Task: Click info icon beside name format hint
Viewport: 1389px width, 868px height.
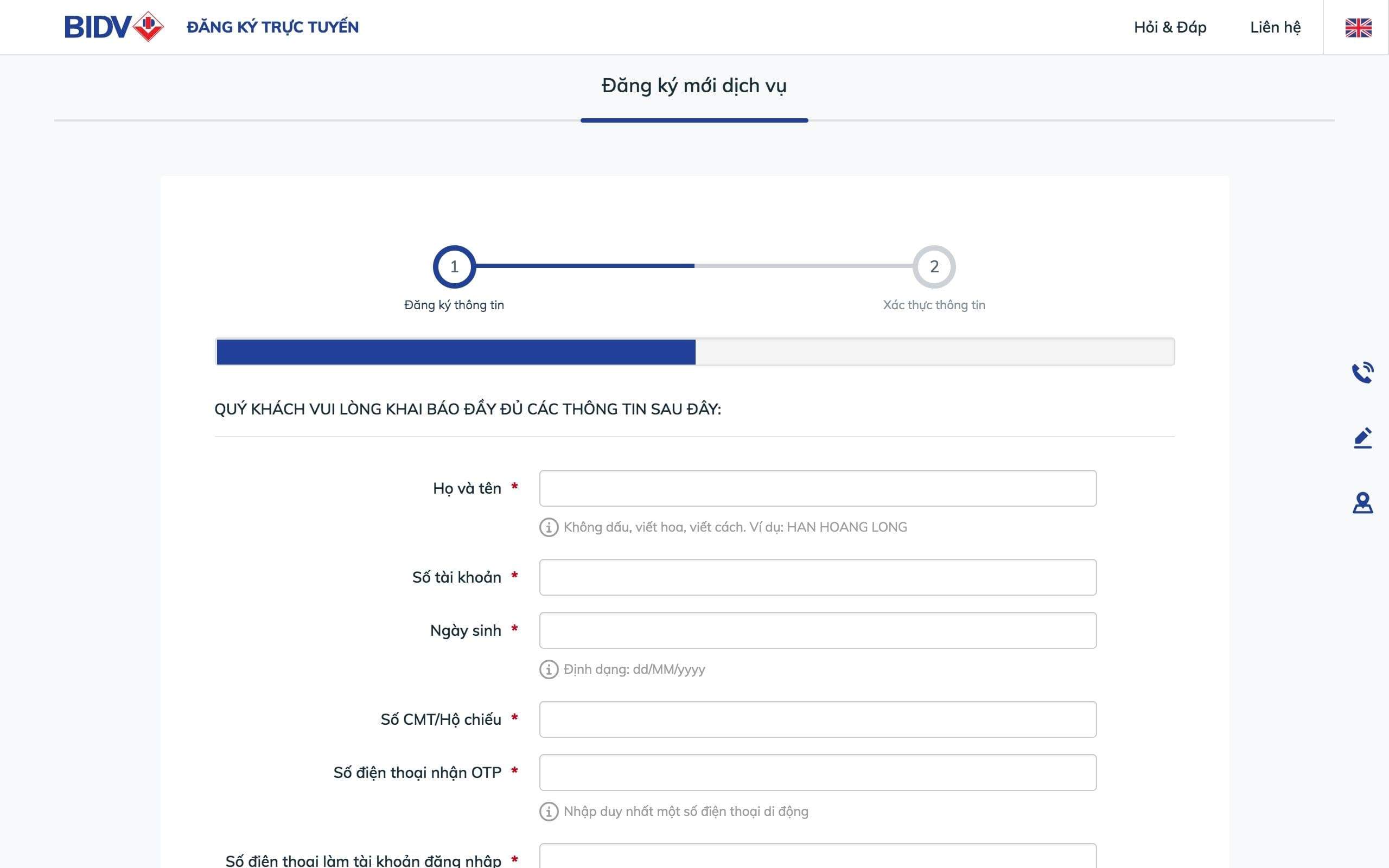Action: pyautogui.click(x=549, y=527)
